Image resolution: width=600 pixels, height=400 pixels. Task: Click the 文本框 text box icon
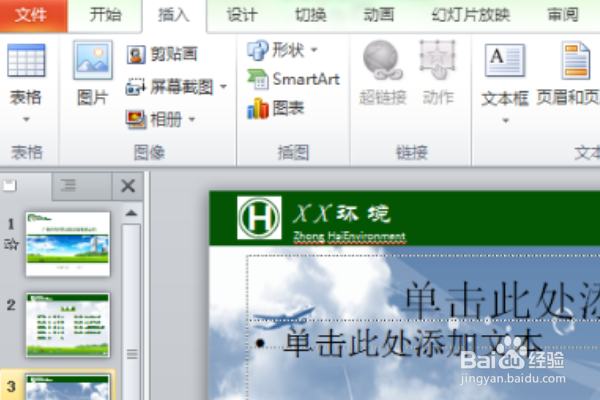(505, 60)
